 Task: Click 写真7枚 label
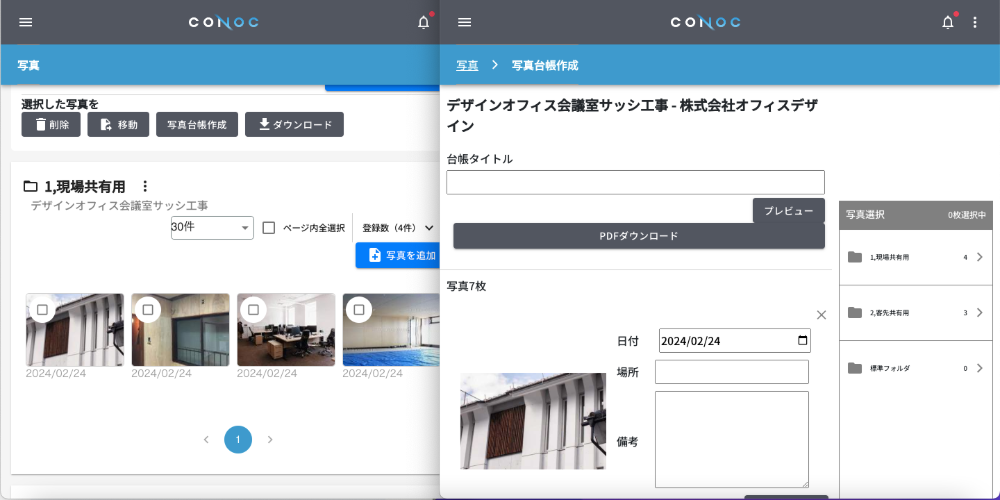point(466,286)
